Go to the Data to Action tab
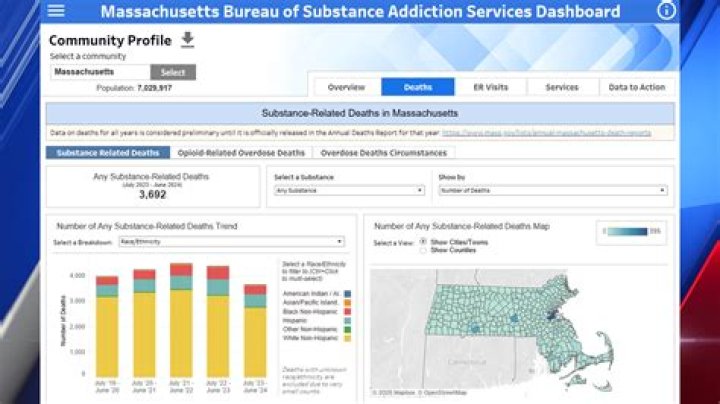This screenshot has height=404, width=720. tap(637, 87)
